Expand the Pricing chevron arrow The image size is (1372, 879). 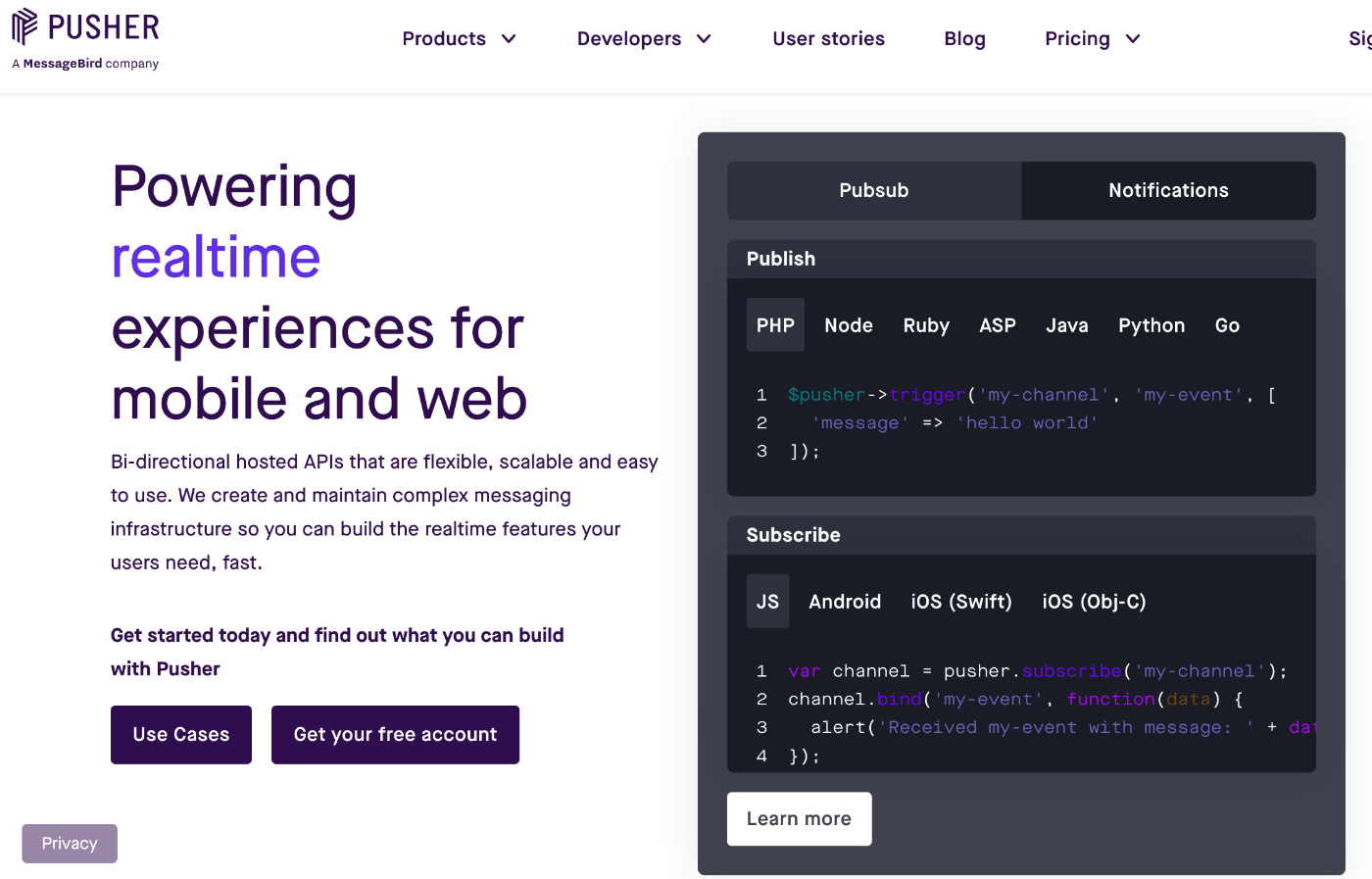[x=1133, y=39]
